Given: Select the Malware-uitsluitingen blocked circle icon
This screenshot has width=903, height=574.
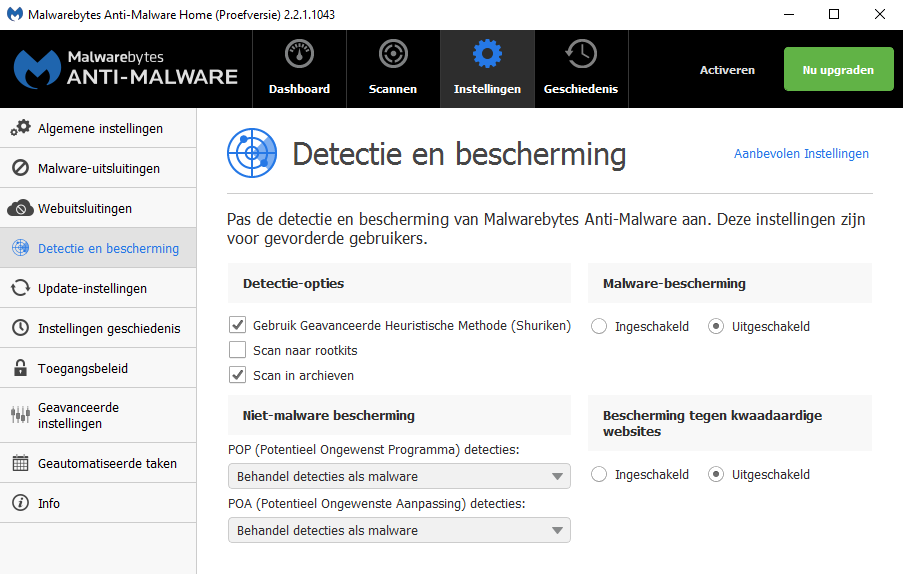Looking at the screenshot, I should [20, 168].
